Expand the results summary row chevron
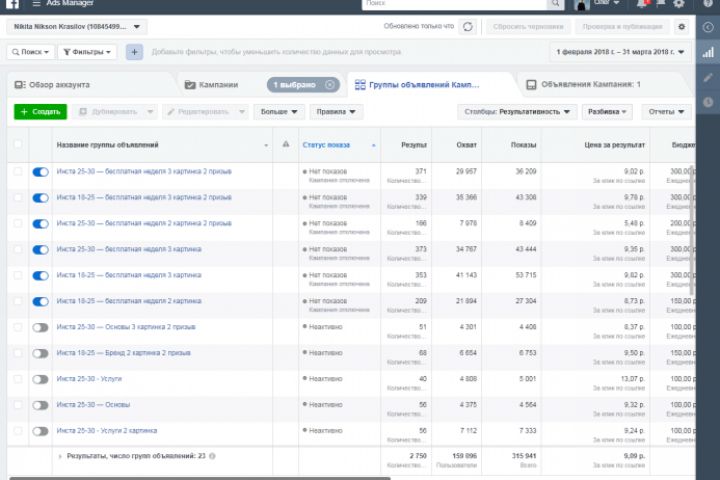 [60, 456]
